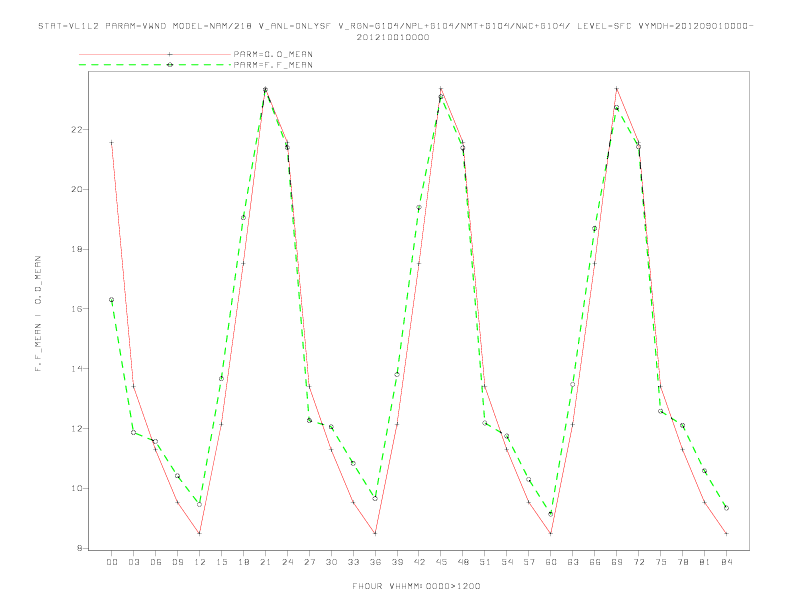Image resolution: width=792 pixels, height=612 pixels.
Task: Click x-axis tick label 57
Action: click(529, 562)
